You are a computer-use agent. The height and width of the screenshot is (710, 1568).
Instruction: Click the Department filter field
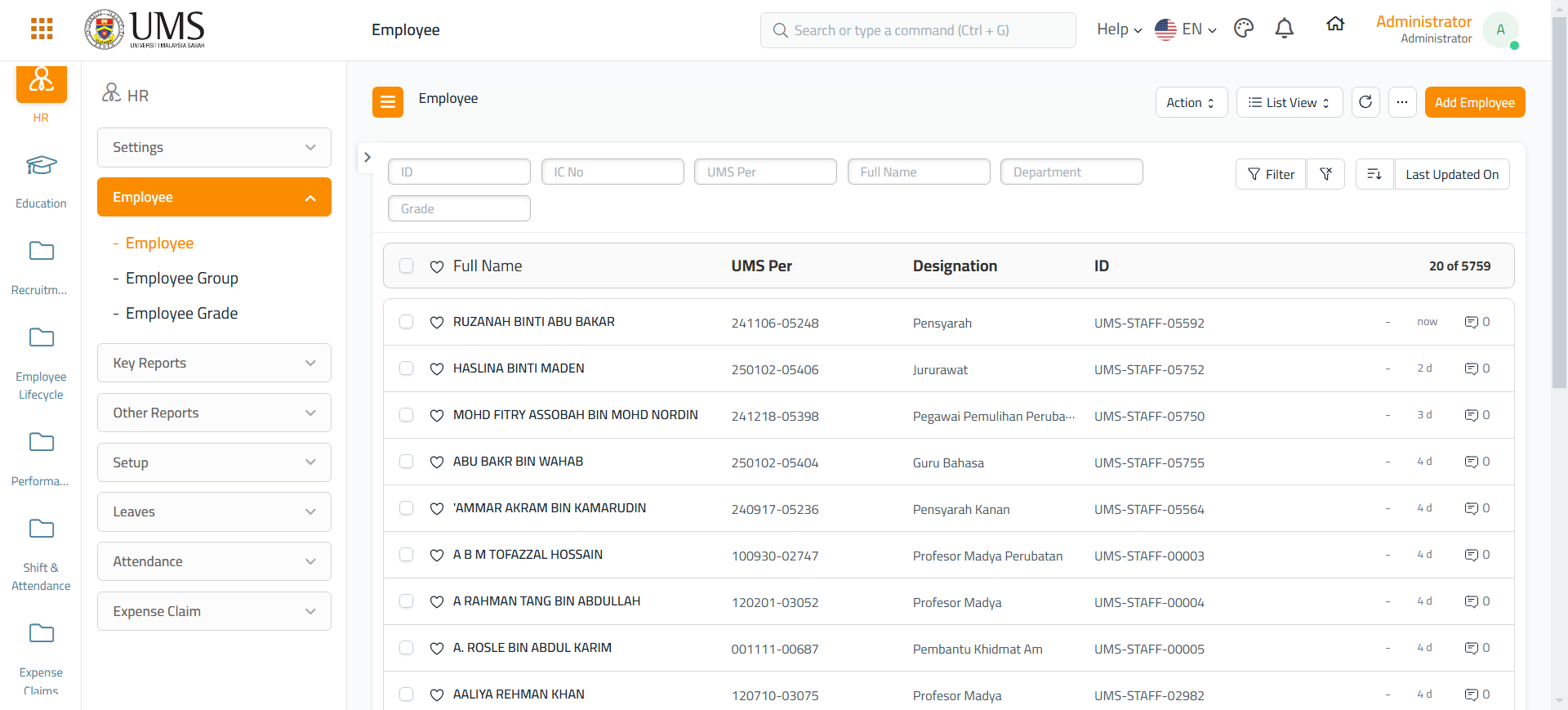[1071, 172]
